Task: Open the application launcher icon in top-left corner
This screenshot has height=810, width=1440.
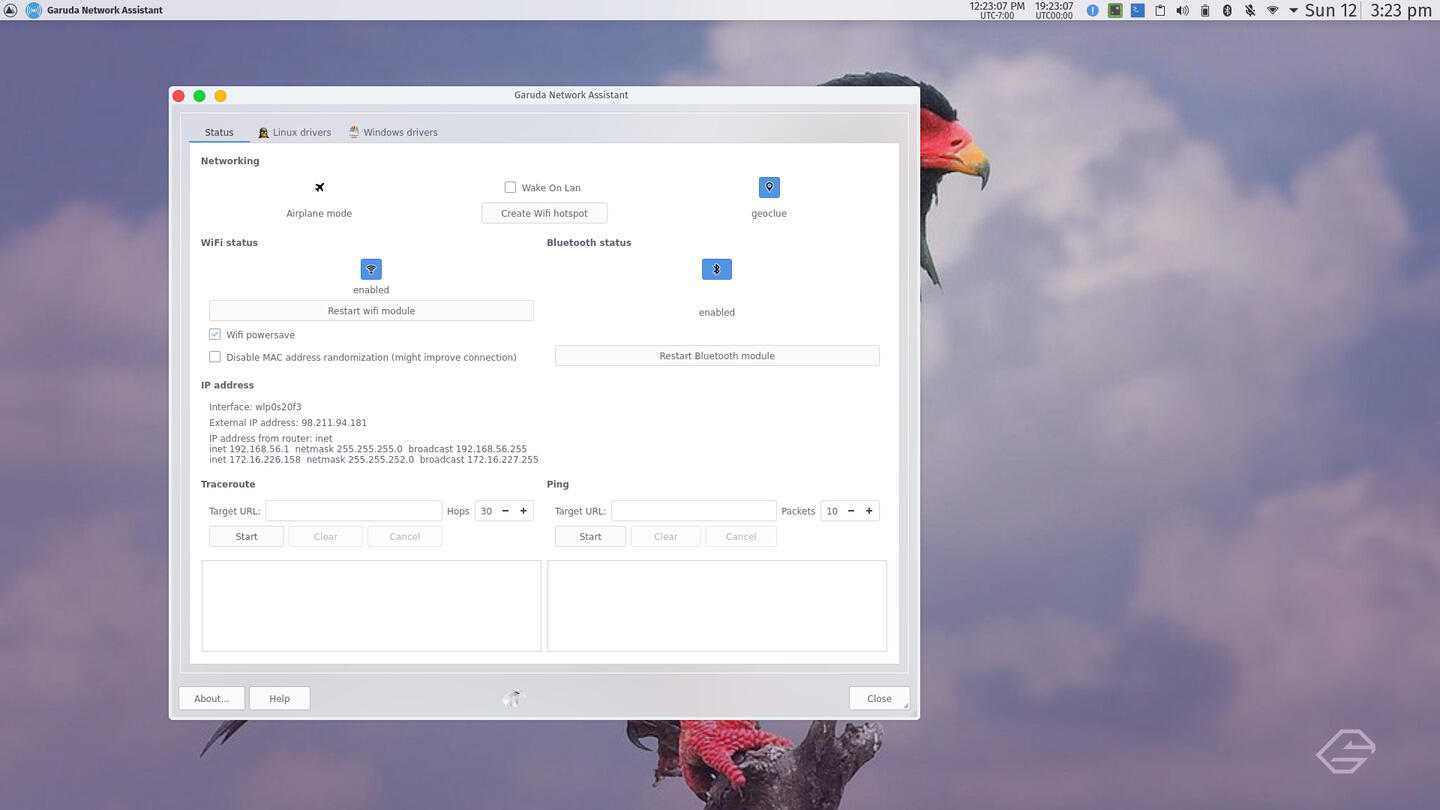Action: point(10,10)
